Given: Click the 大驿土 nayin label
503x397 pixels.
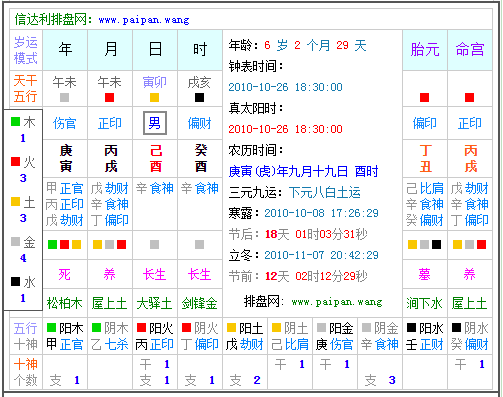Looking at the screenshot, I should coord(154,303).
